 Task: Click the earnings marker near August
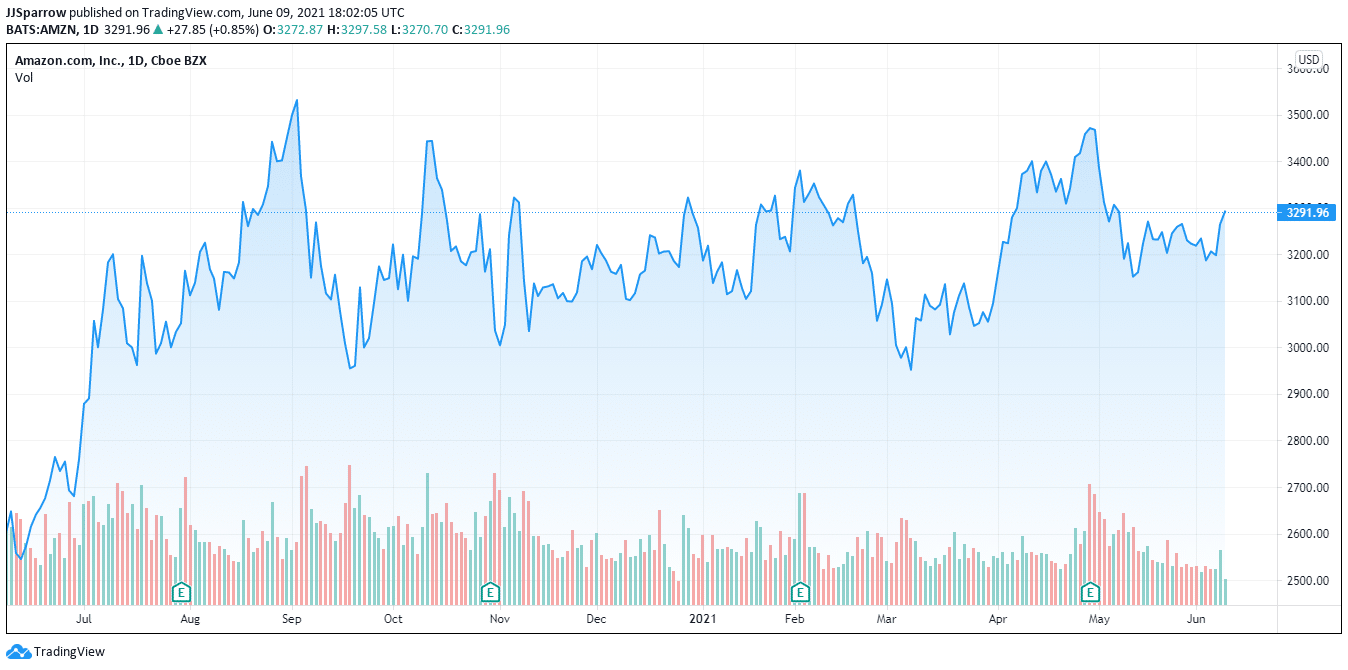coord(181,591)
